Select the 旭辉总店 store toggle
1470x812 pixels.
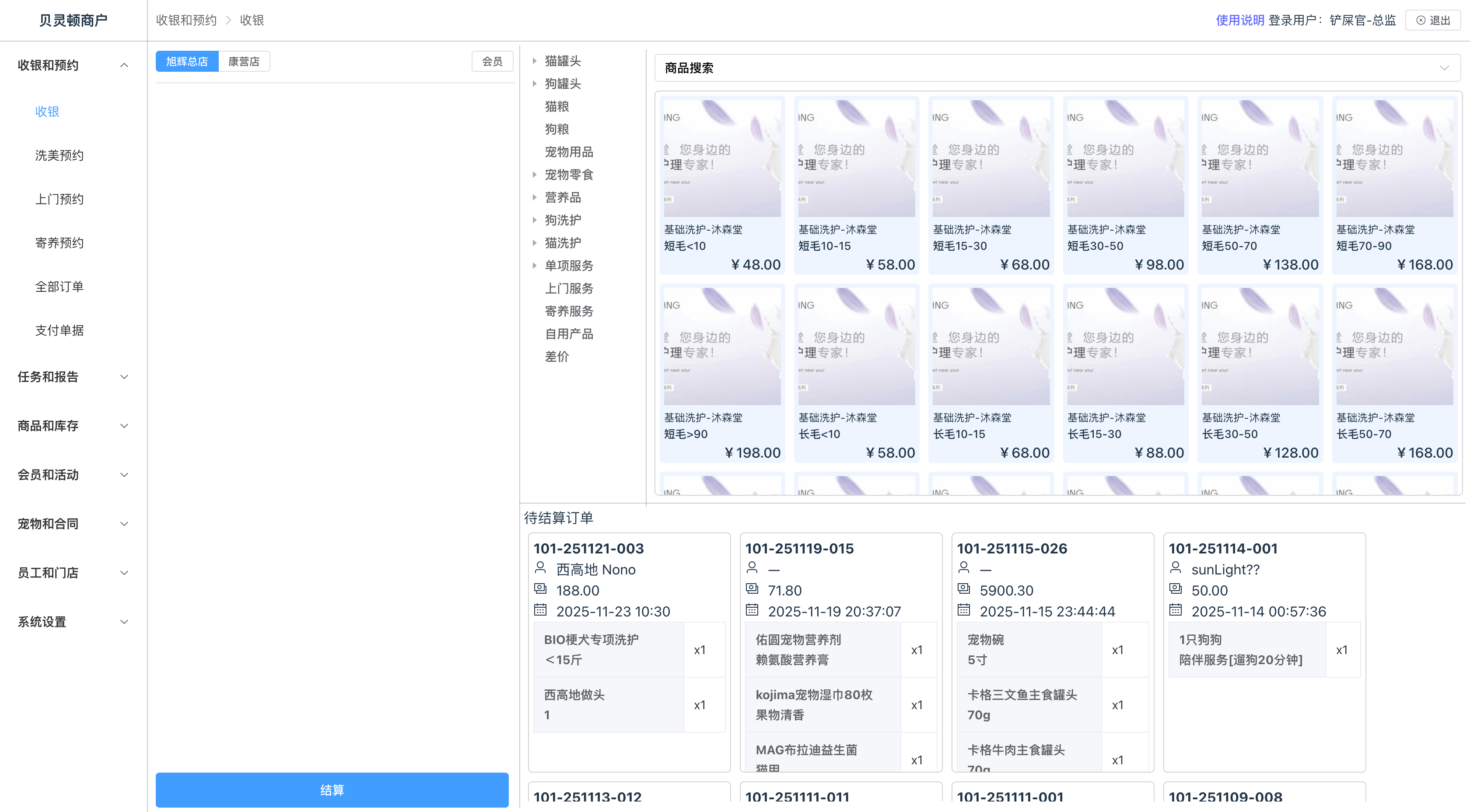[187, 62]
